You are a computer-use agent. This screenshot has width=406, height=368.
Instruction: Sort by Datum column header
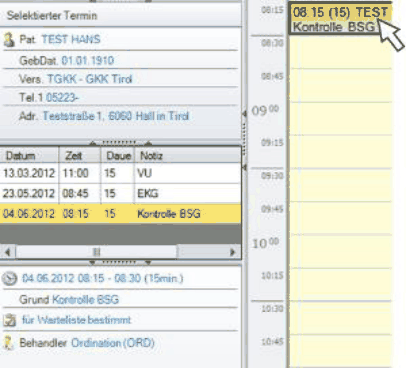click(x=29, y=156)
